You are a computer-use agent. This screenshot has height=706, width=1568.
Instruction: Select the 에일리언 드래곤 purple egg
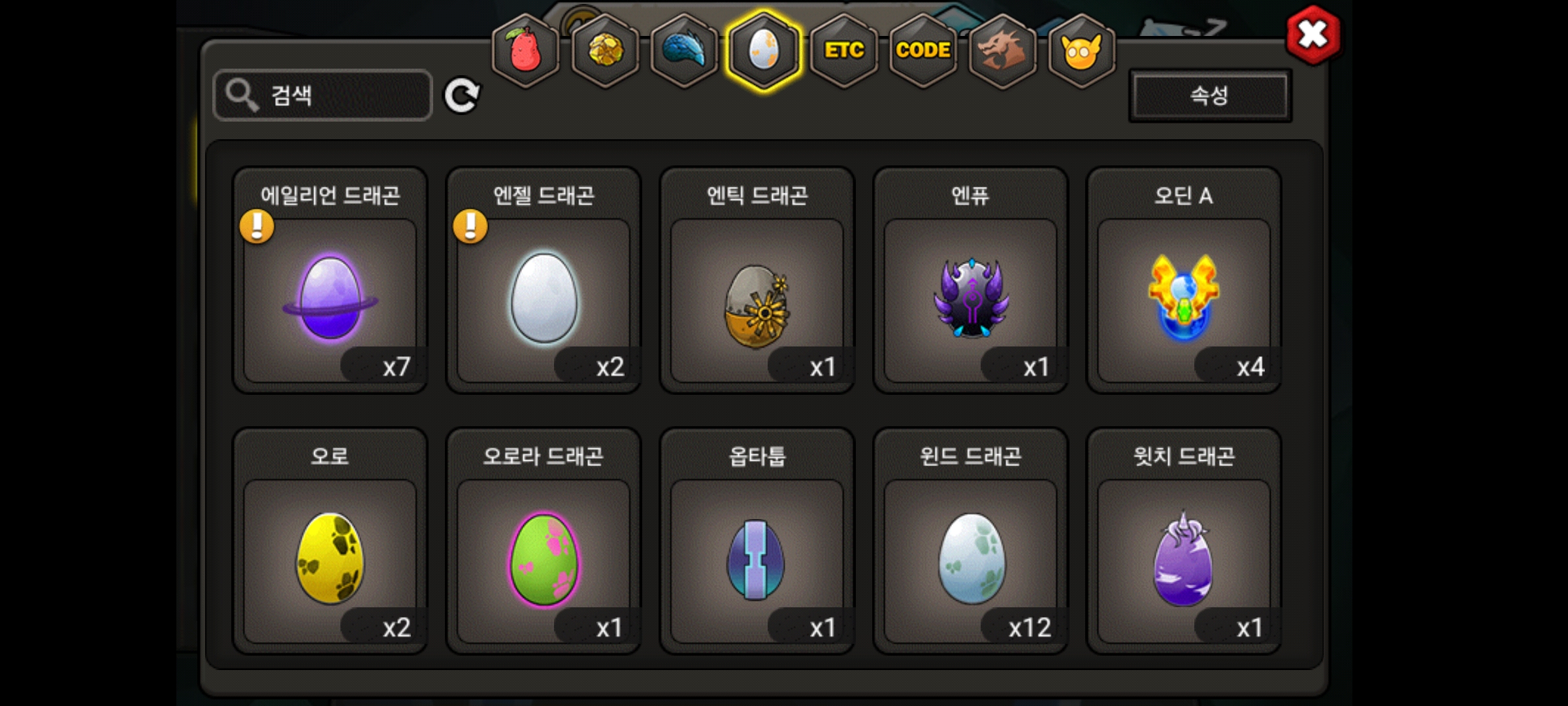coord(330,280)
